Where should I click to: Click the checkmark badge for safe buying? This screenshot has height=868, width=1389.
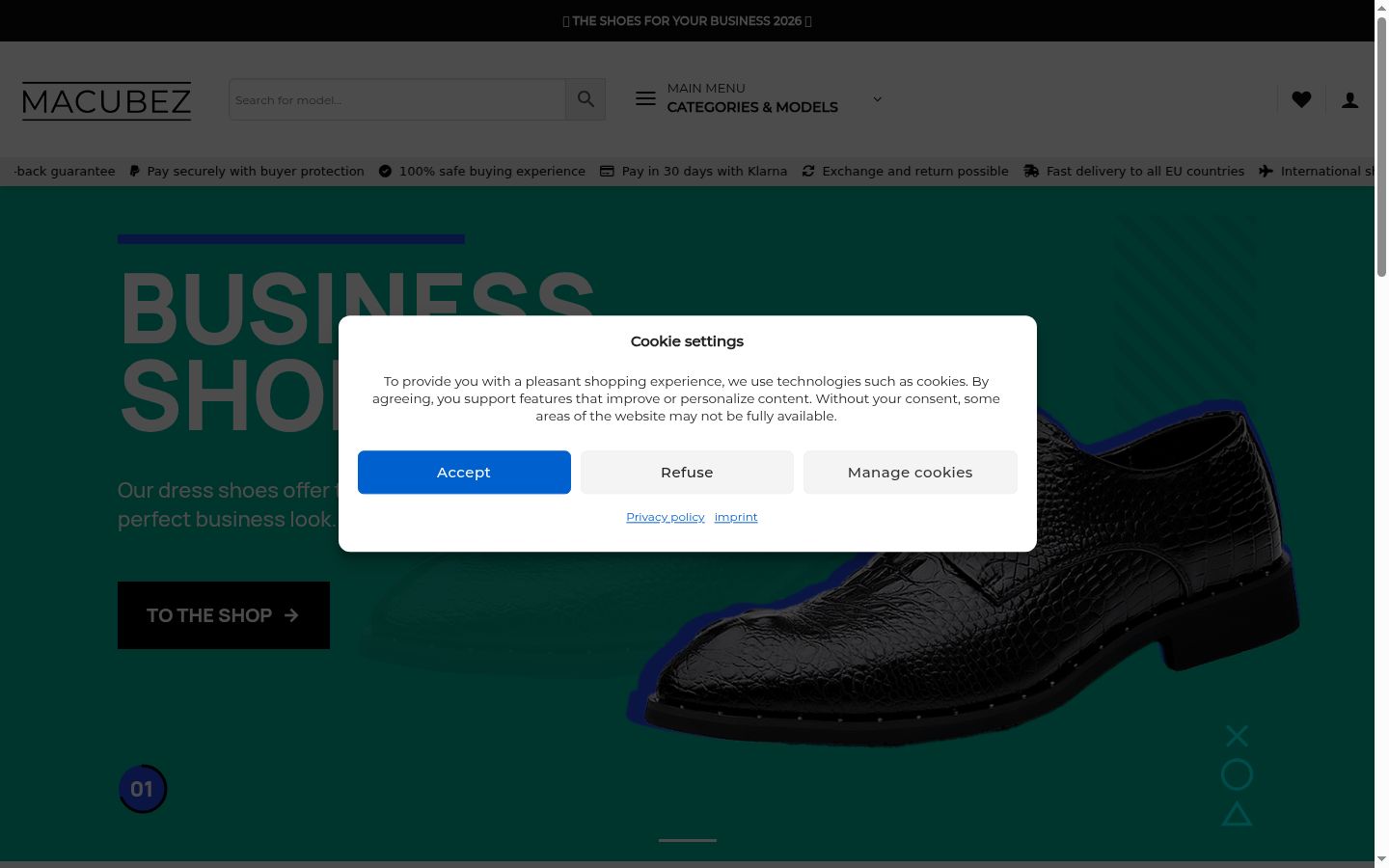point(385,171)
